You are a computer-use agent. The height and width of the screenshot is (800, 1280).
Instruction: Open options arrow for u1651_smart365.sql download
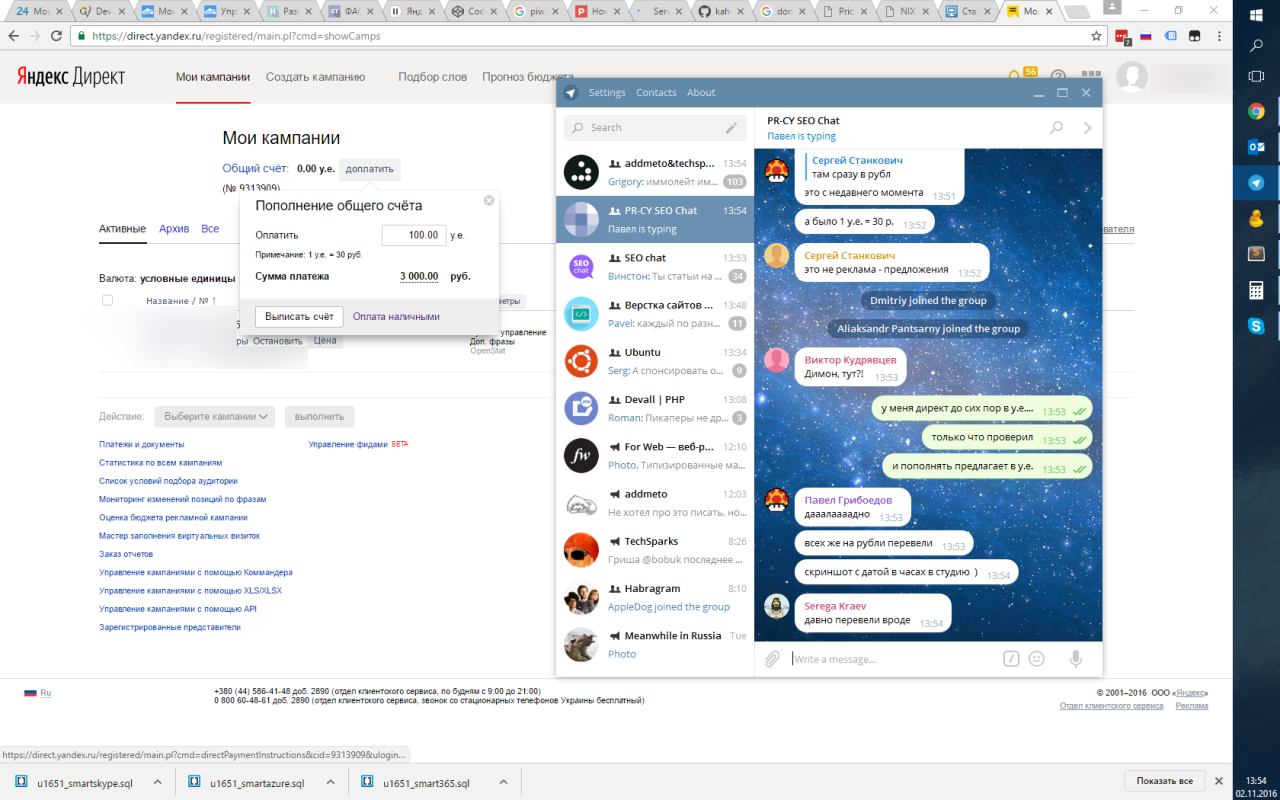tap(502, 783)
